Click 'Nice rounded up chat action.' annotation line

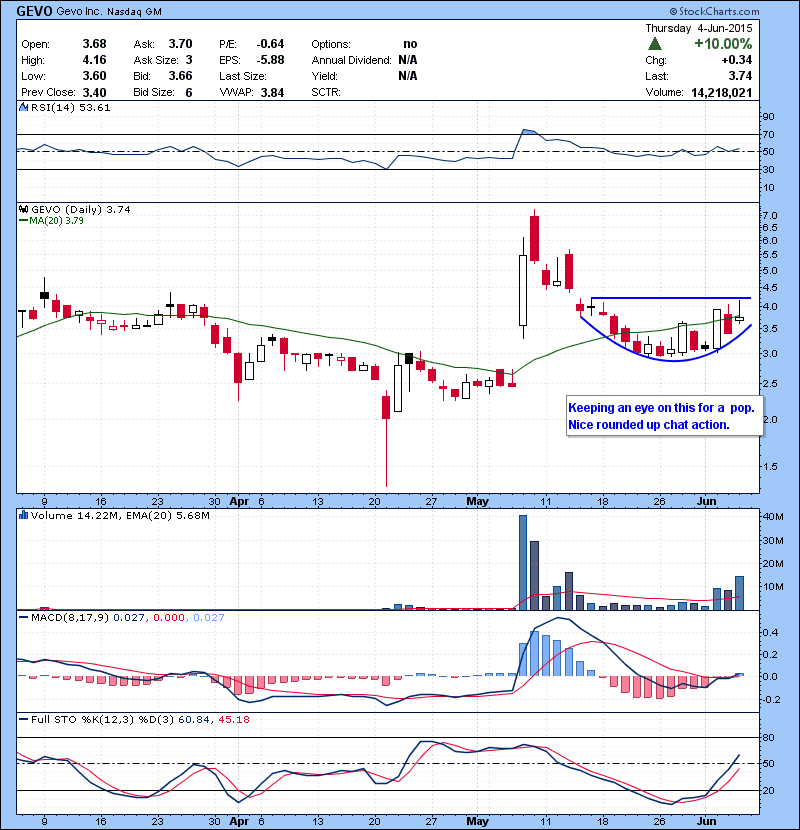(x=649, y=425)
